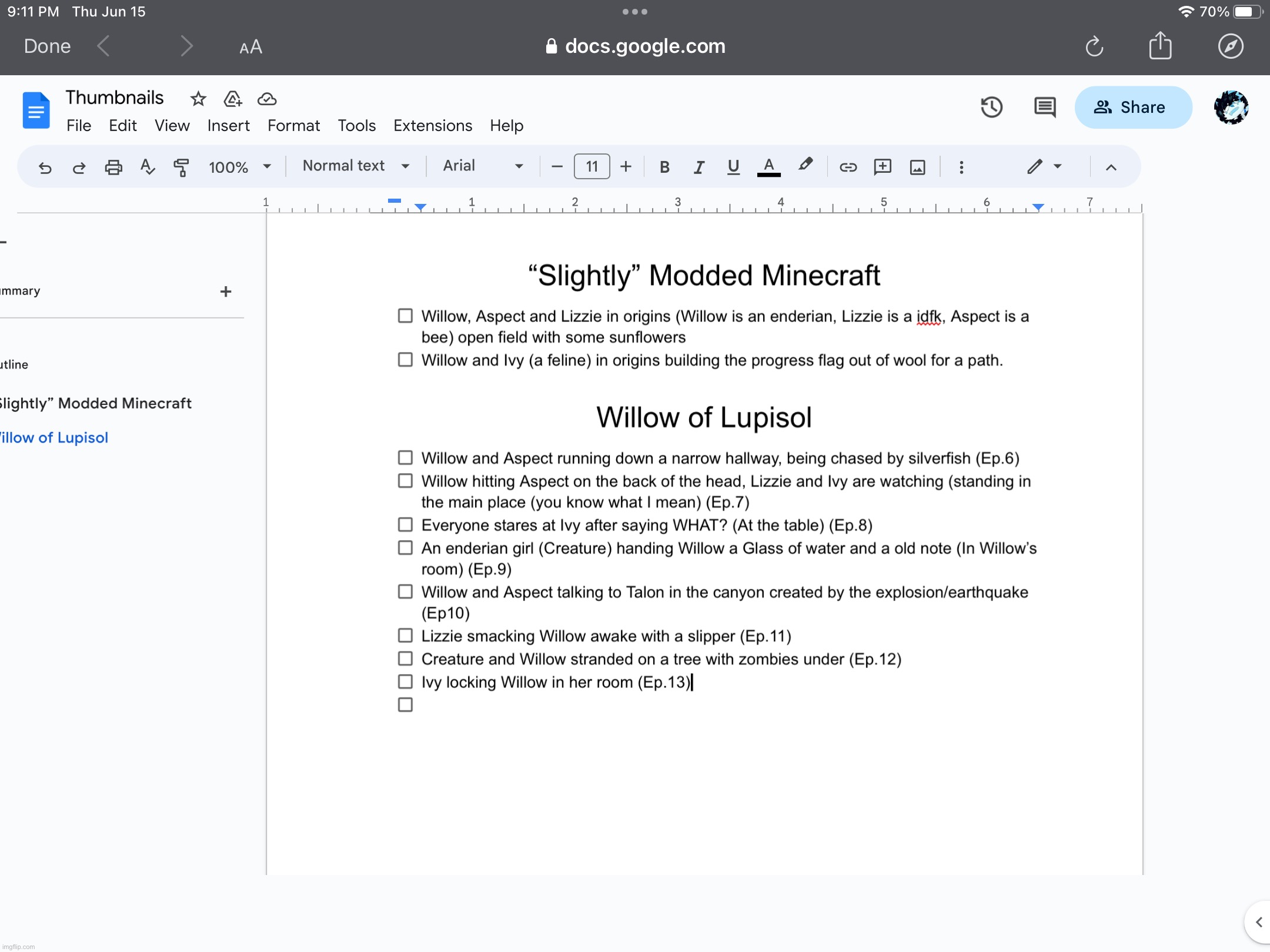Image resolution: width=1270 pixels, height=952 pixels.
Task: Run spelling and grammar check icon
Action: [148, 167]
